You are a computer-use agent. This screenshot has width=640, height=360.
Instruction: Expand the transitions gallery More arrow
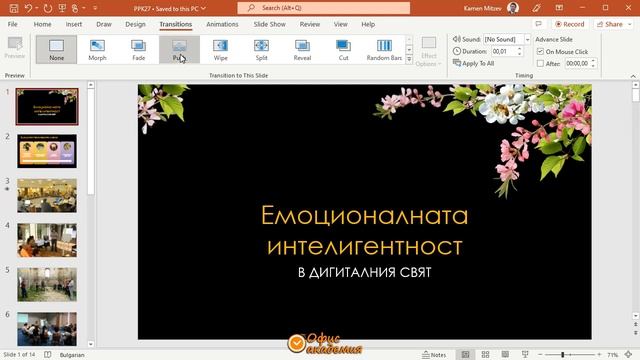pos(409,59)
